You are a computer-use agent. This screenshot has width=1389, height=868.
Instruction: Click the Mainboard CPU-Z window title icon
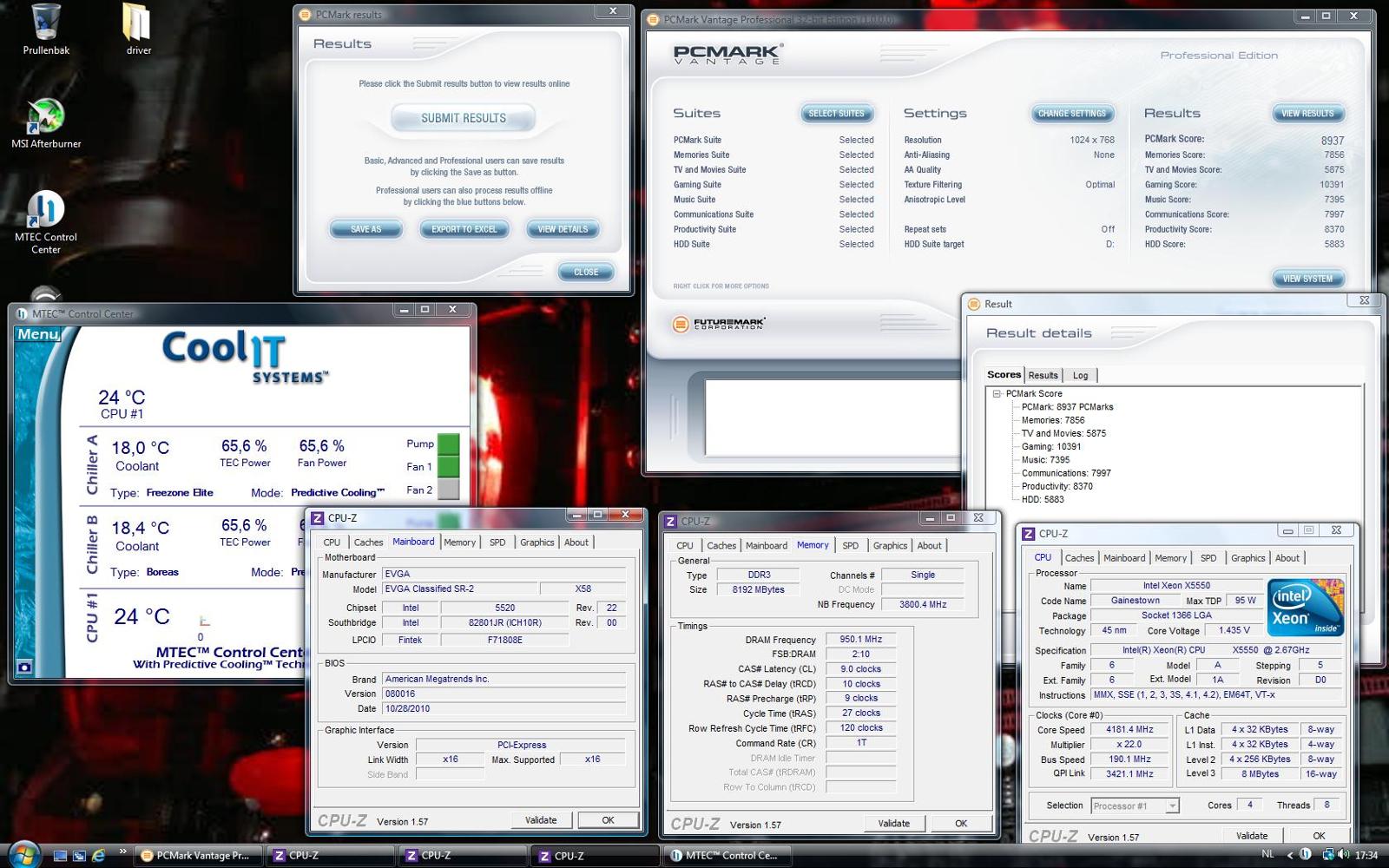tap(318, 518)
